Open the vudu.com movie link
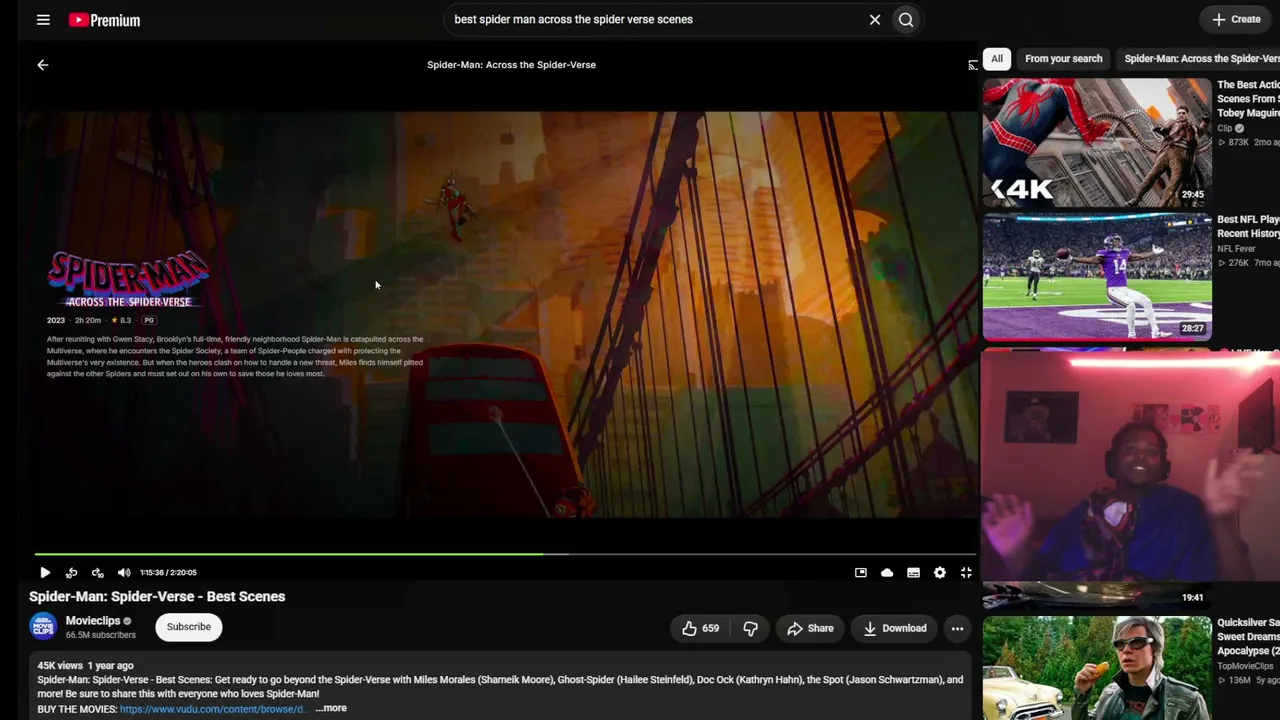The width and height of the screenshot is (1280, 720). click(x=213, y=709)
